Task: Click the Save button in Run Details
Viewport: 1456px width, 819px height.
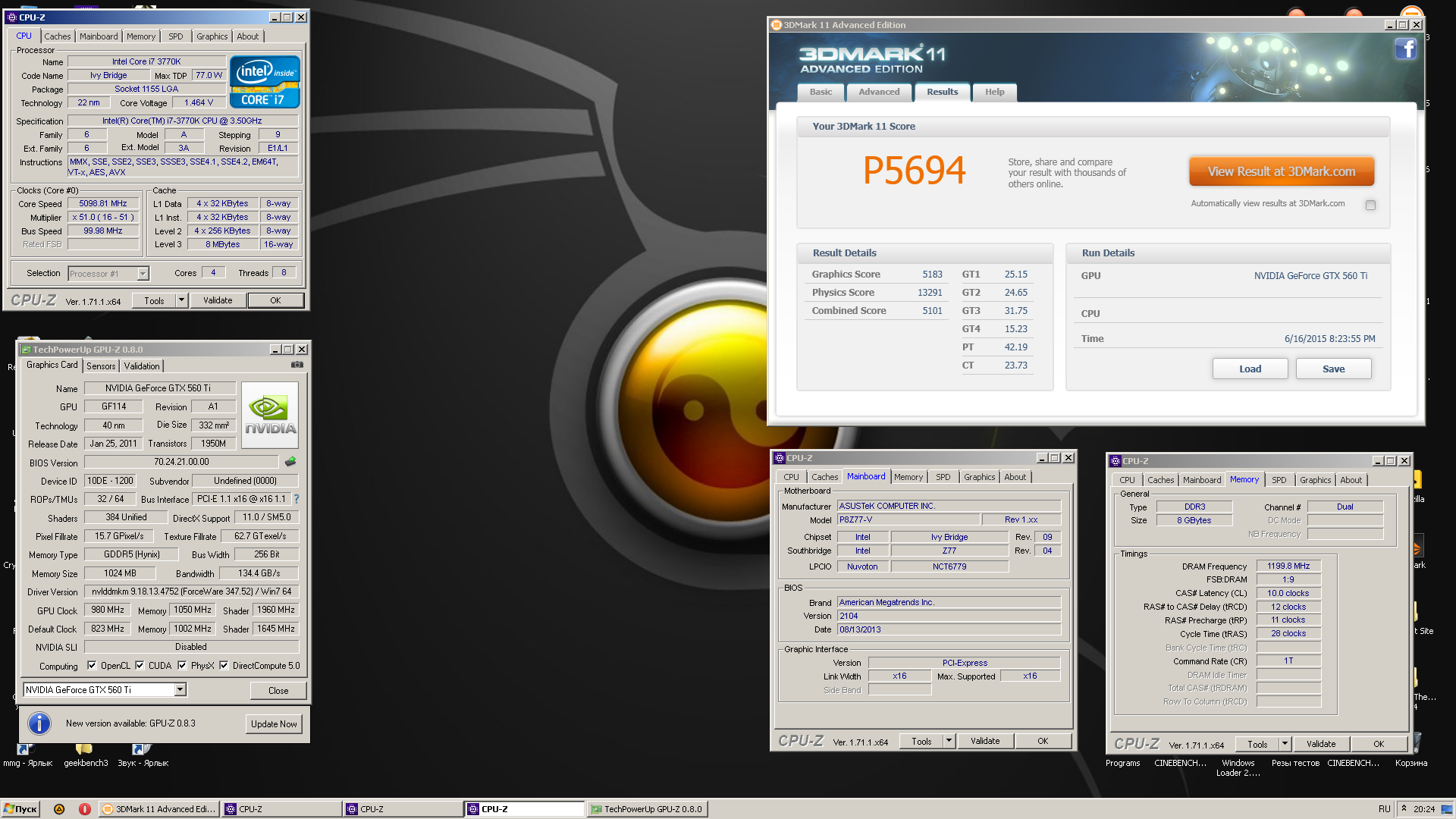Action: [1333, 369]
